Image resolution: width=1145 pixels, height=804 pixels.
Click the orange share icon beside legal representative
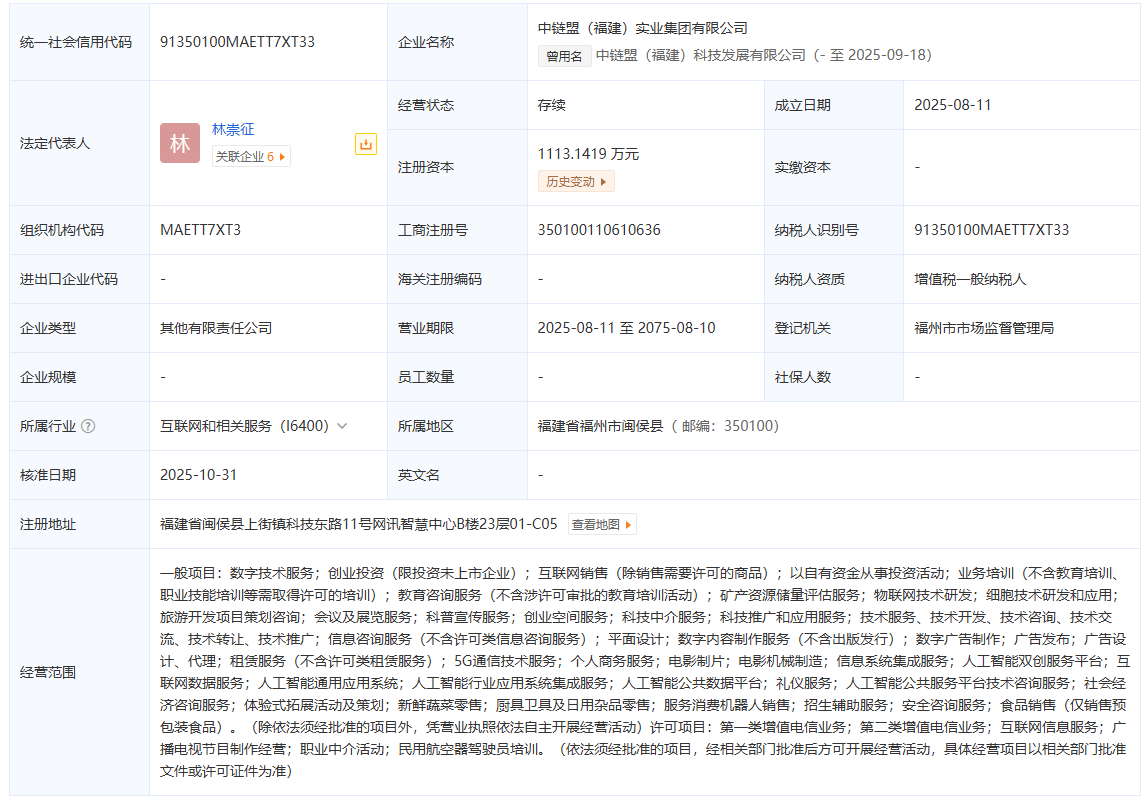(x=366, y=145)
